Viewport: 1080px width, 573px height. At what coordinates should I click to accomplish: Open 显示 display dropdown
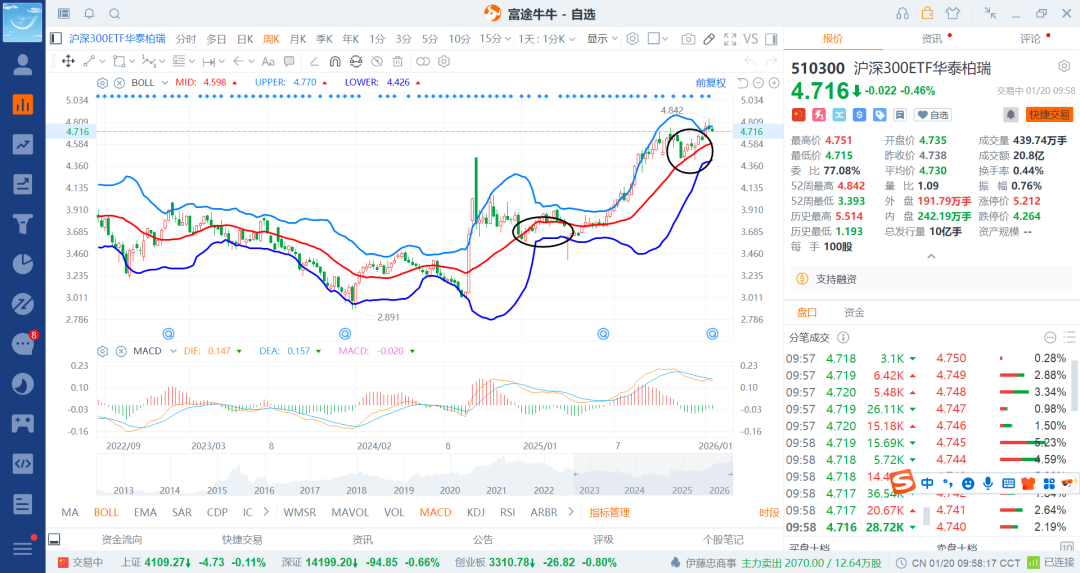(602, 39)
